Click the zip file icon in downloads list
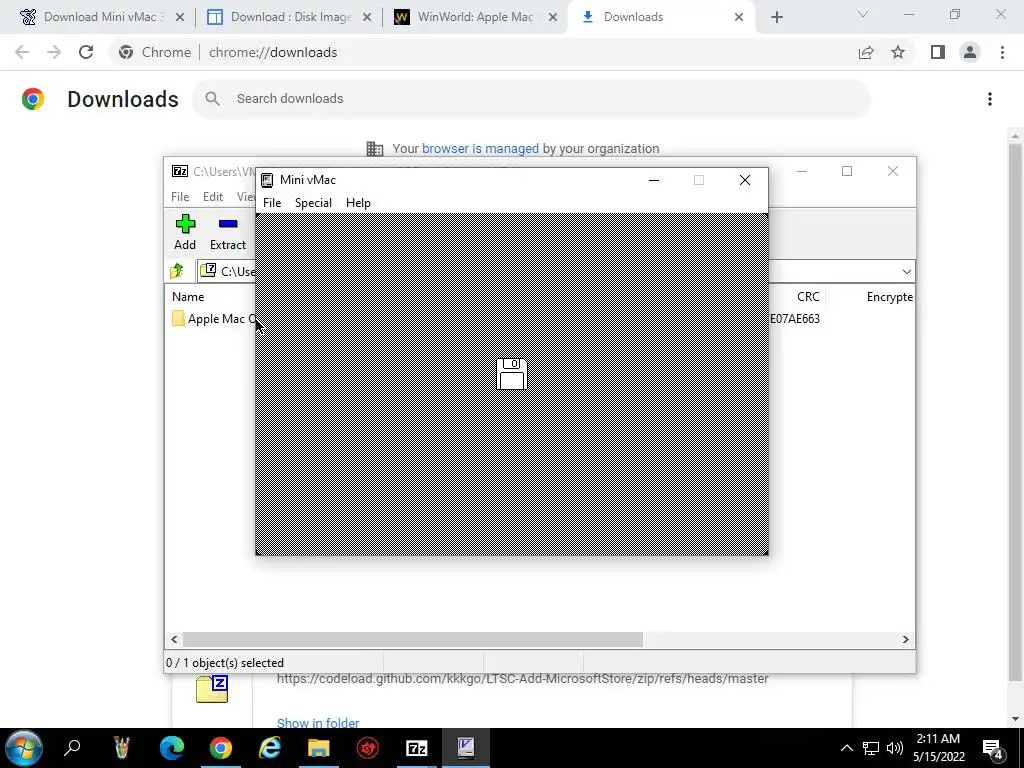 pyautogui.click(x=212, y=689)
